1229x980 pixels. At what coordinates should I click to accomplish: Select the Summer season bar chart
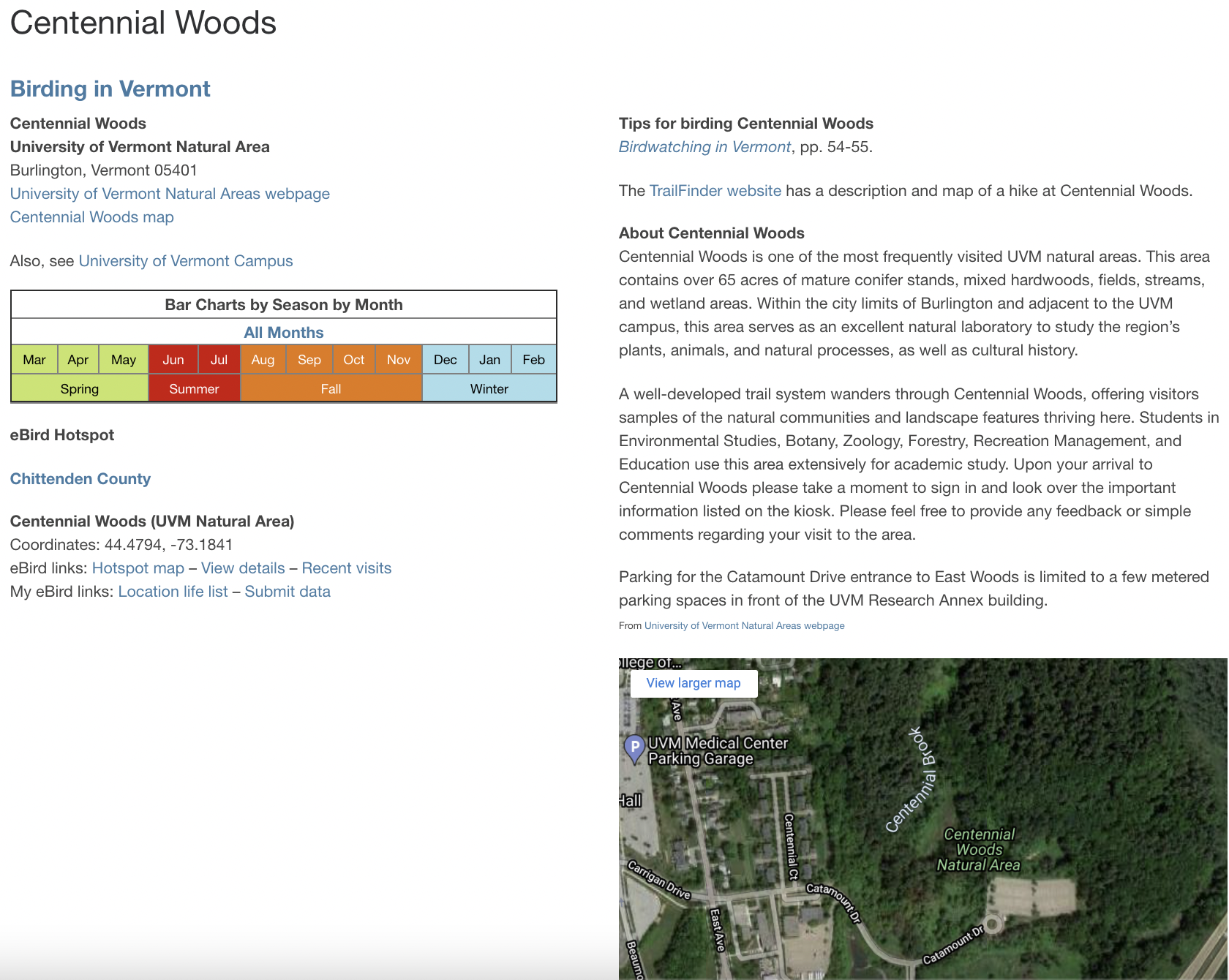pyautogui.click(x=194, y=389)
